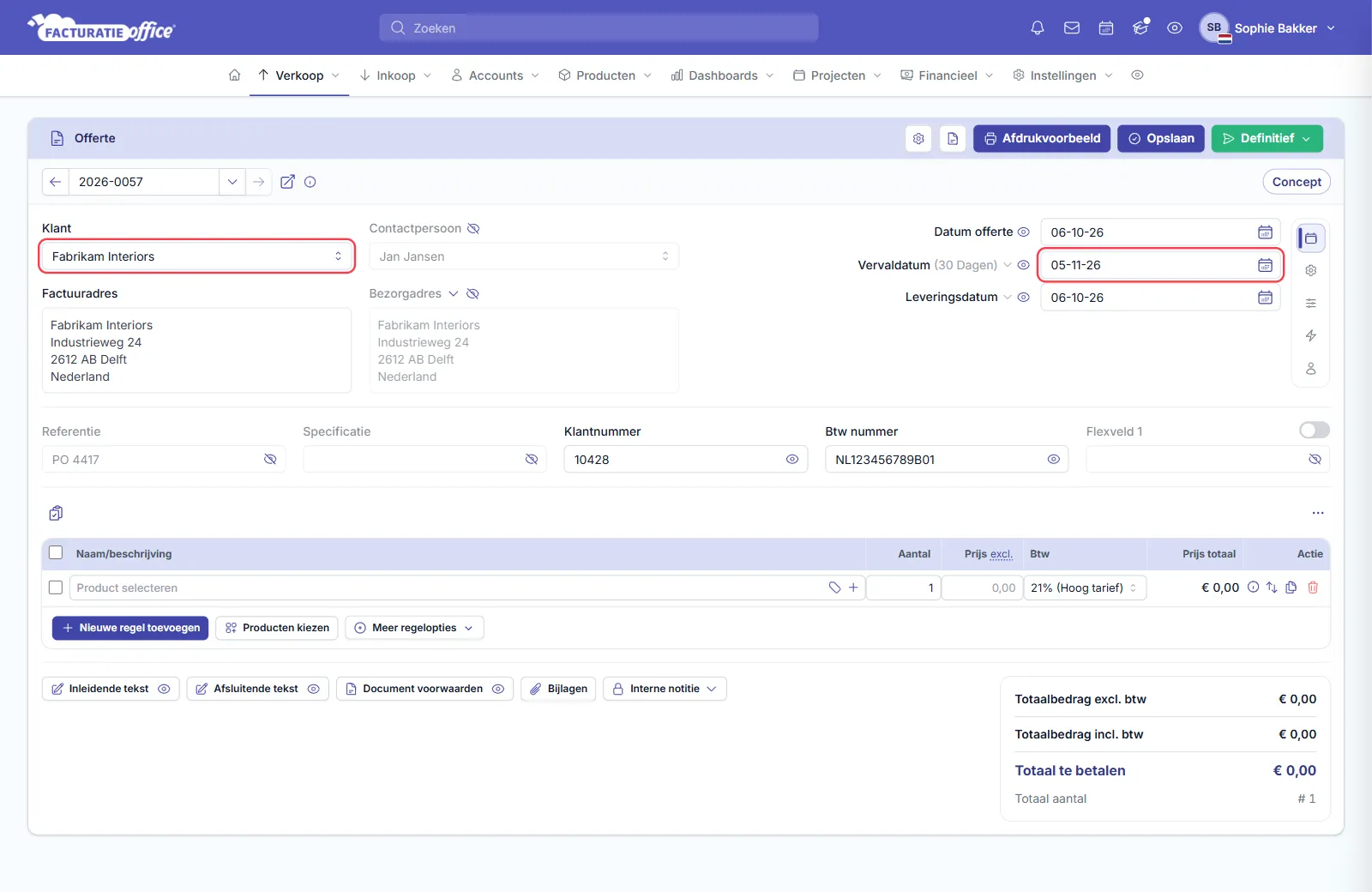Open the Btw 21% Hoog tarief dropdown
Screen dimensions: 1372x892
tap(1085, 588)
